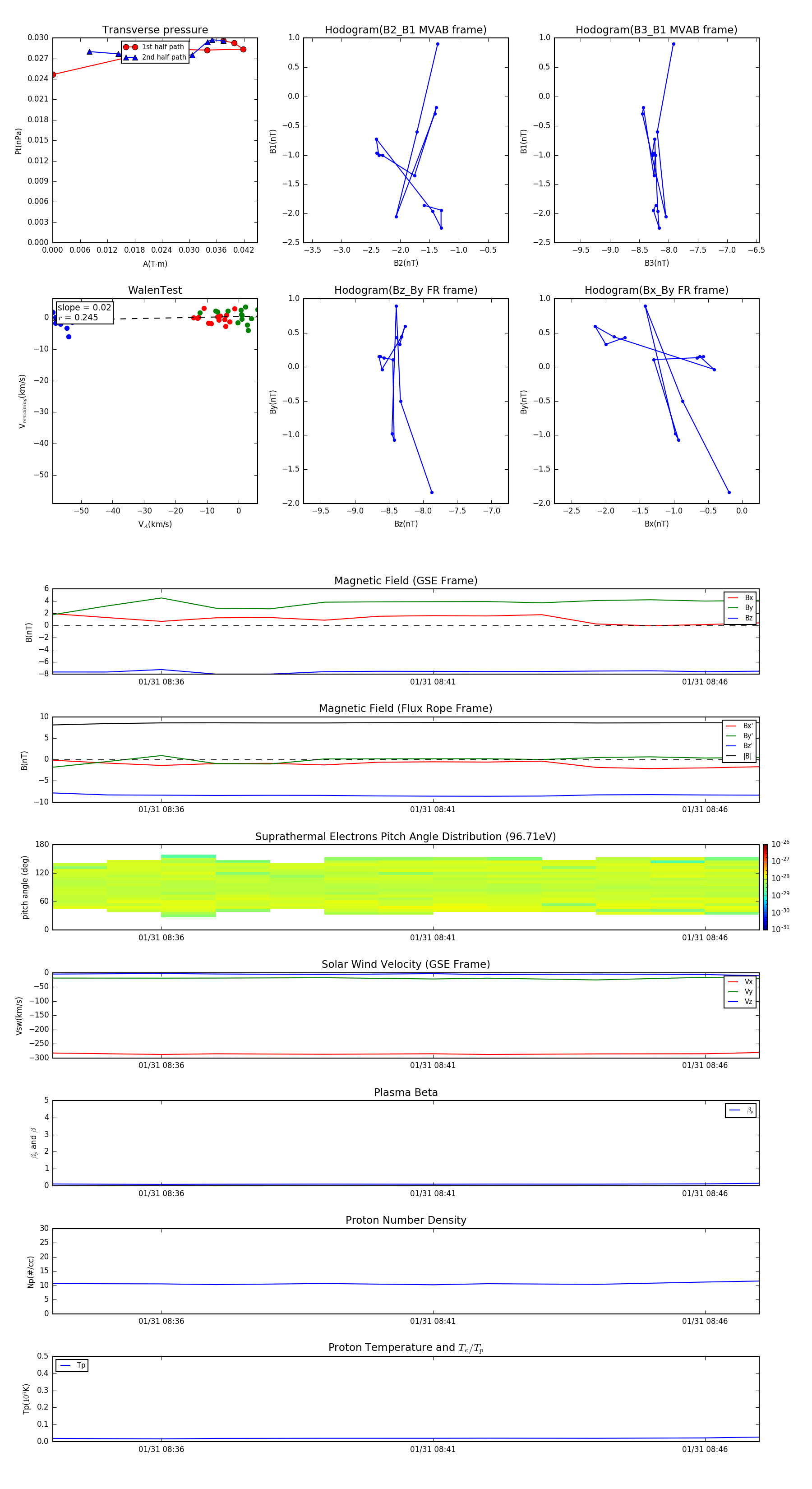This screenshot has height=1489, width=812.
Task: Click the 'B3(nT)' x-axis label
Action: point(656,263)
